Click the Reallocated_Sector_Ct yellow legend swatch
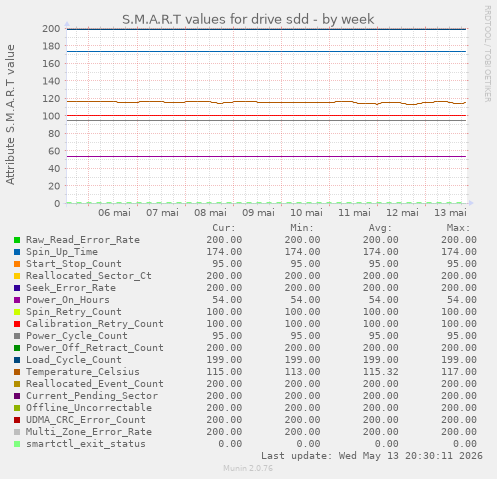Viewport: 497px width, 479px height. 17,276
